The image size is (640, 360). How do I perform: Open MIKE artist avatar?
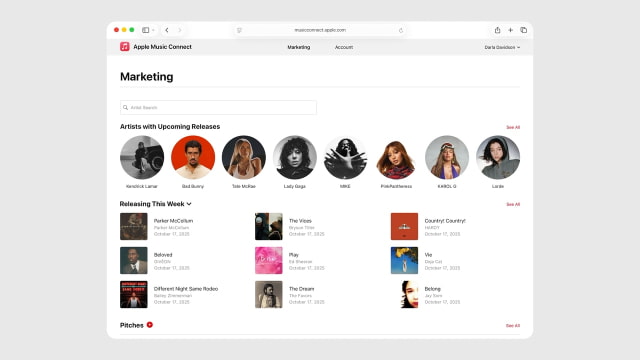345,158
